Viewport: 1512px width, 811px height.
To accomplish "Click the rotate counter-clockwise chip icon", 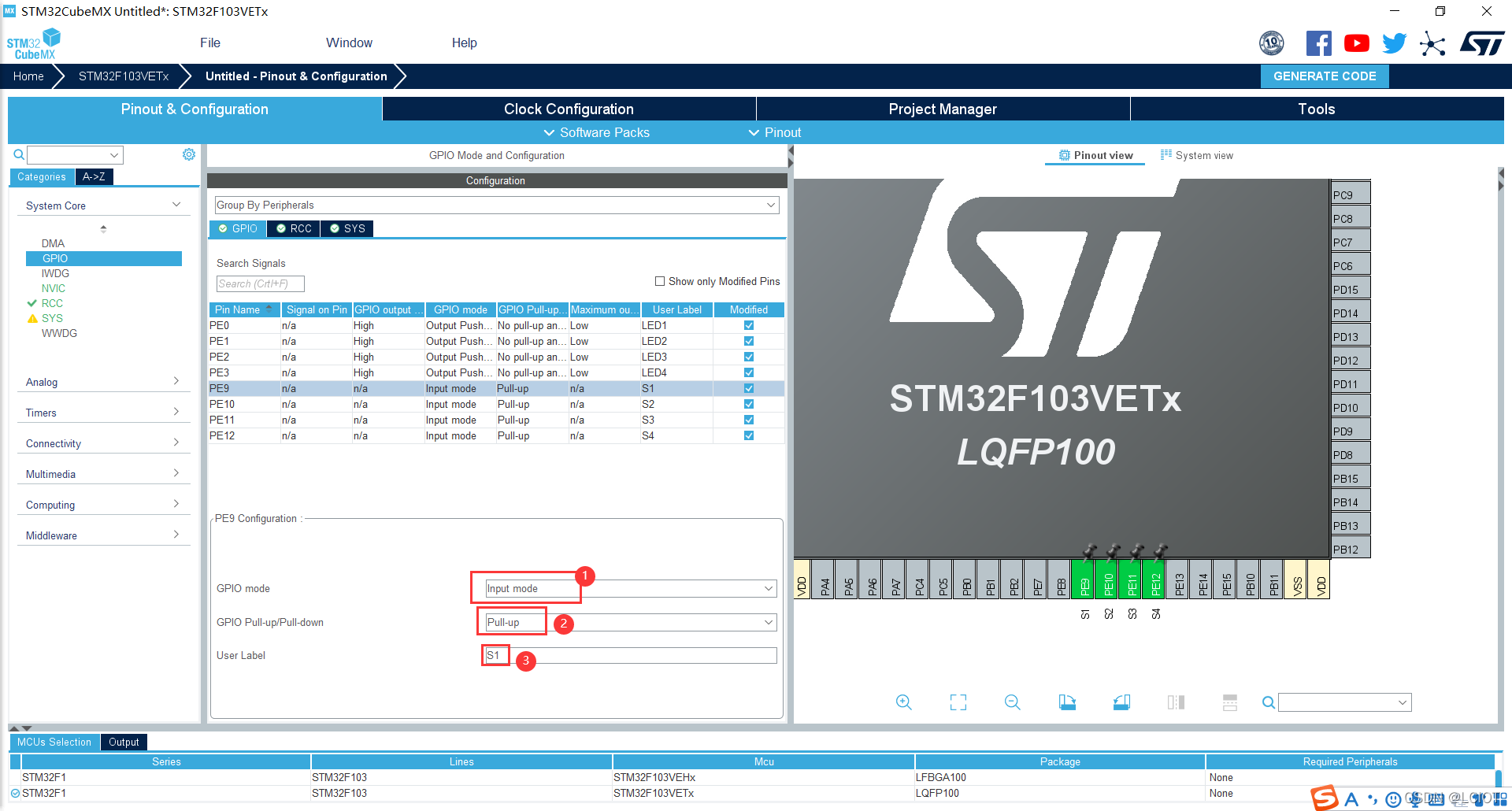I will pos(1121,702).
